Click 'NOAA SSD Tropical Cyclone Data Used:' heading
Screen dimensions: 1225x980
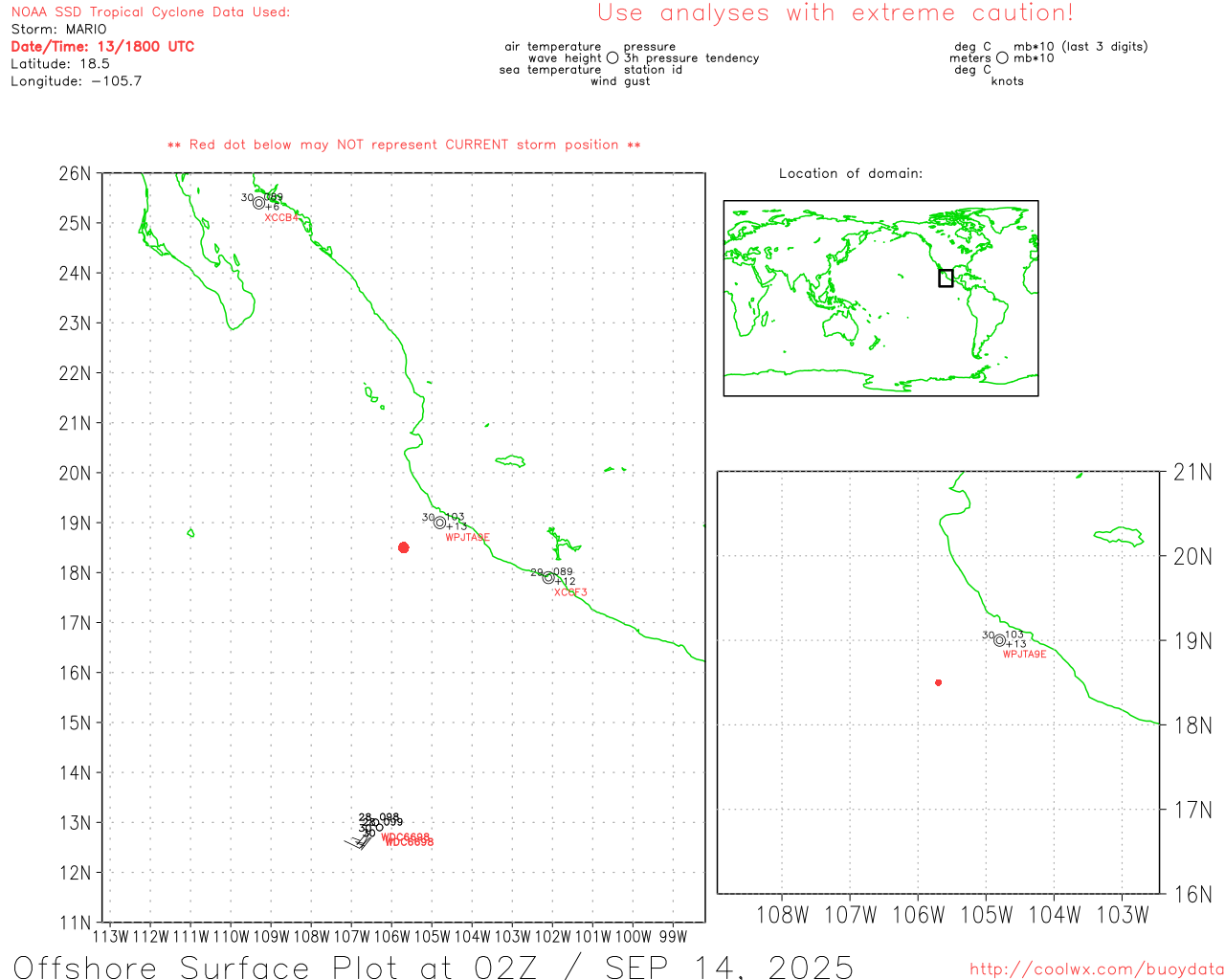point(150,12)
